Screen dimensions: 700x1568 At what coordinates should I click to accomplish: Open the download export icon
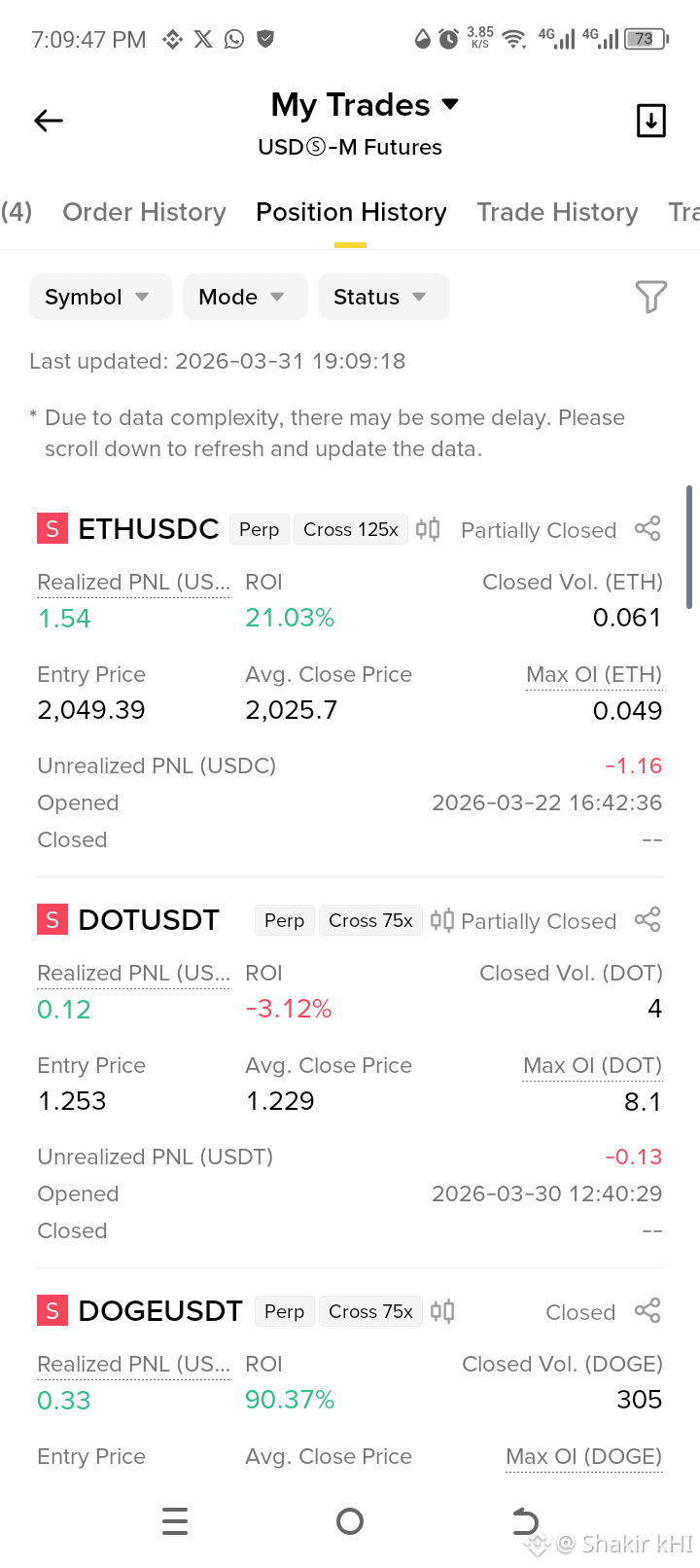[x=650, y=121]
